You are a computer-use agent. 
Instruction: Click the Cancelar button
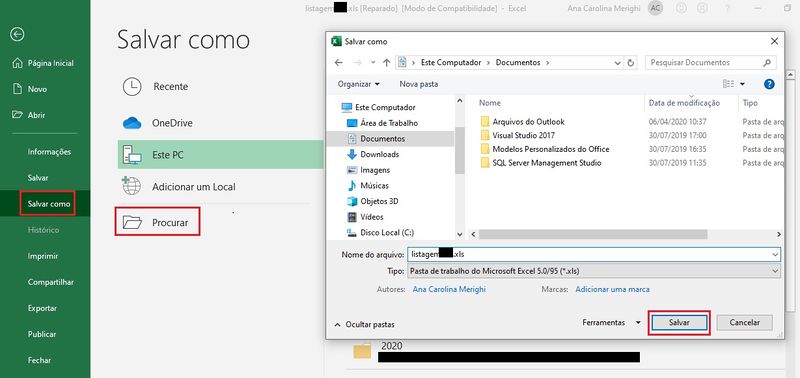[744, 322]
